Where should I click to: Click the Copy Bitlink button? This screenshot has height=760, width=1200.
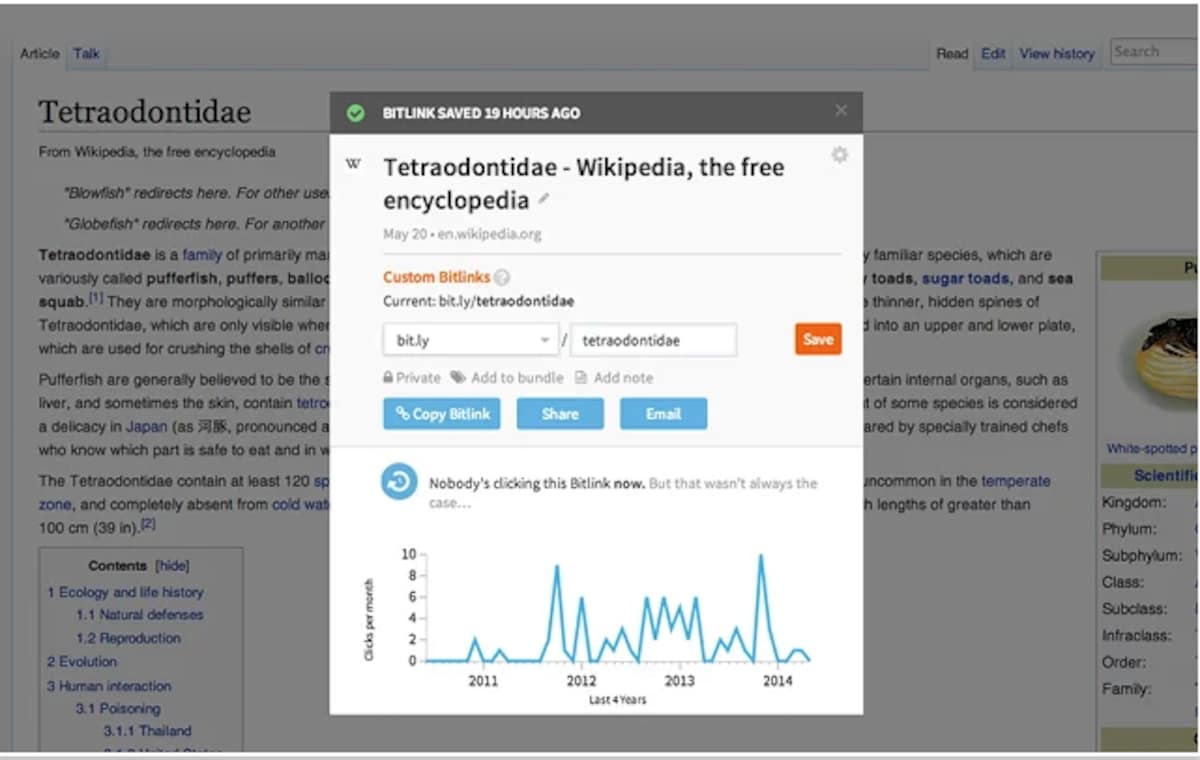tap(442, 414)
